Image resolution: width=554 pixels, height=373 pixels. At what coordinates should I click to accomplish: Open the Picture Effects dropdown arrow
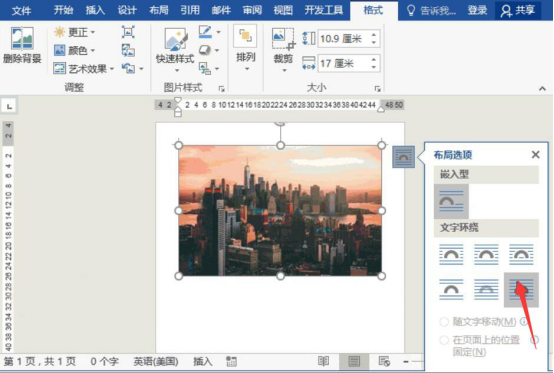pos(217,51)
